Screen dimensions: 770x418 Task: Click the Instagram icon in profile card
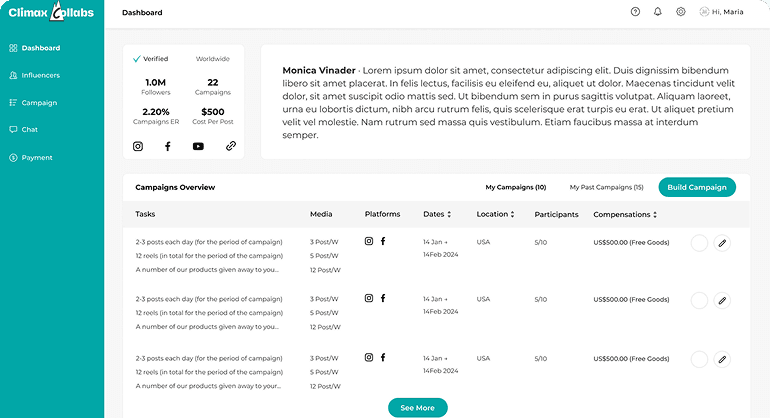(x=138, y=146)
